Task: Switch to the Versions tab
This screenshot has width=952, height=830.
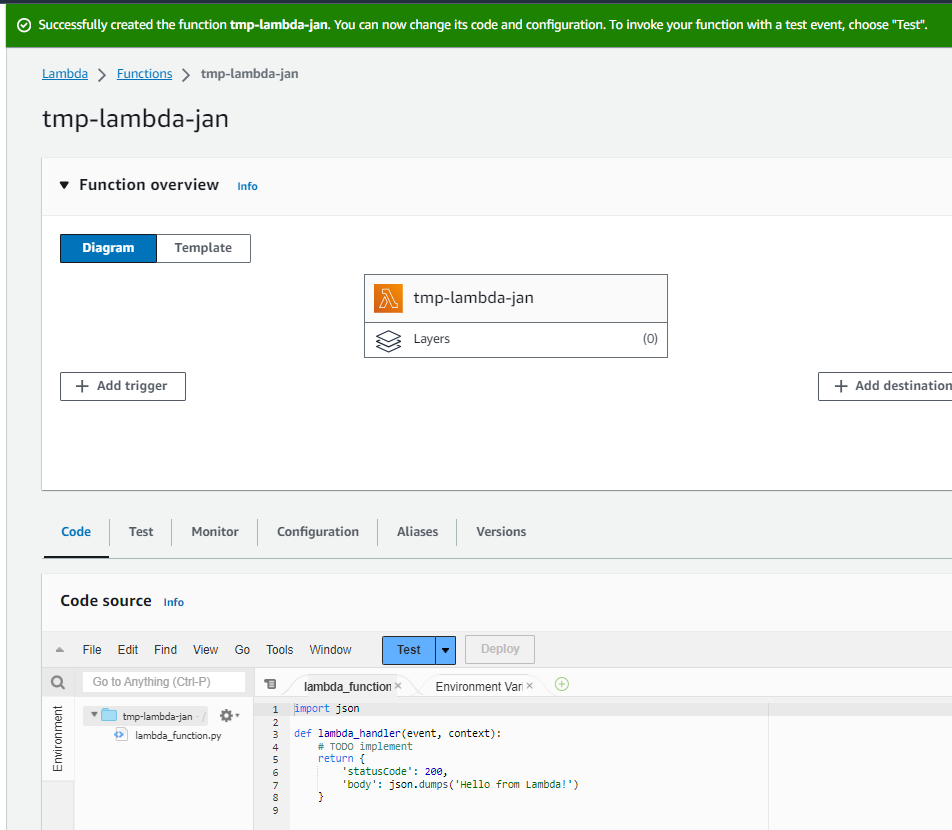Action: (501, 532)
